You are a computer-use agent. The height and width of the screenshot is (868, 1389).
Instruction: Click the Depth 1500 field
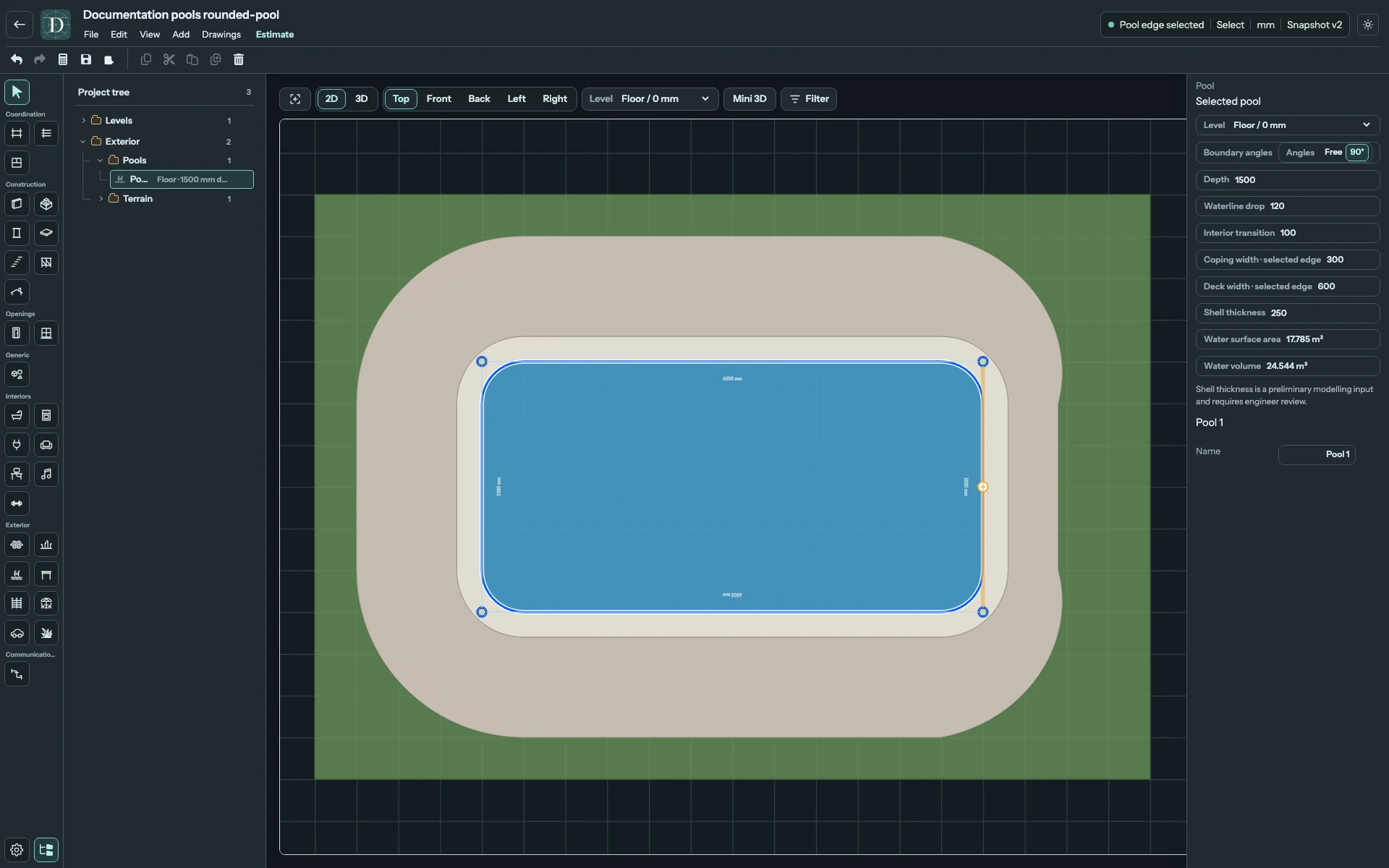1287,180
